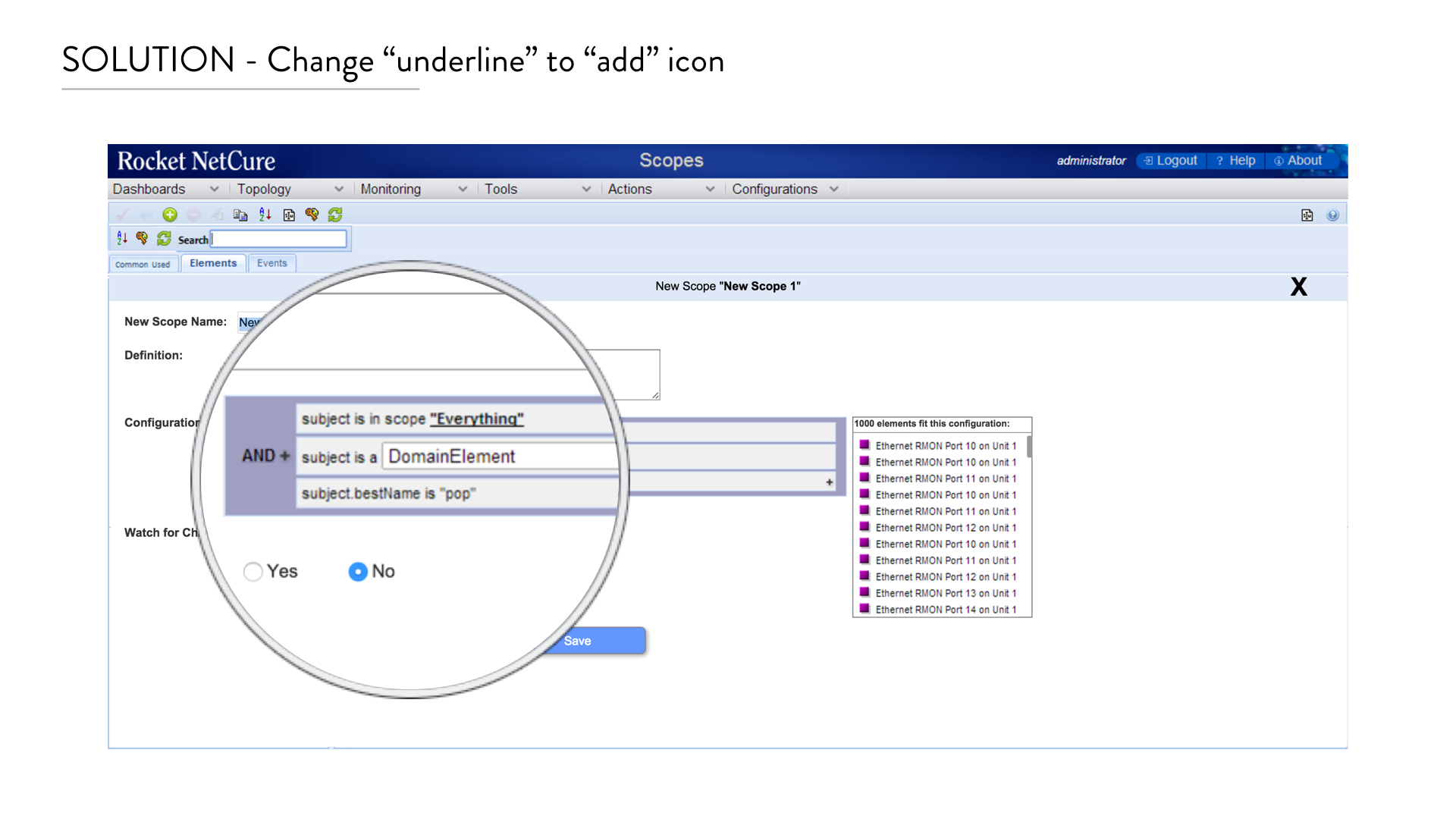Click the Save button
The image size is (1456, 819).
point(595,641)
